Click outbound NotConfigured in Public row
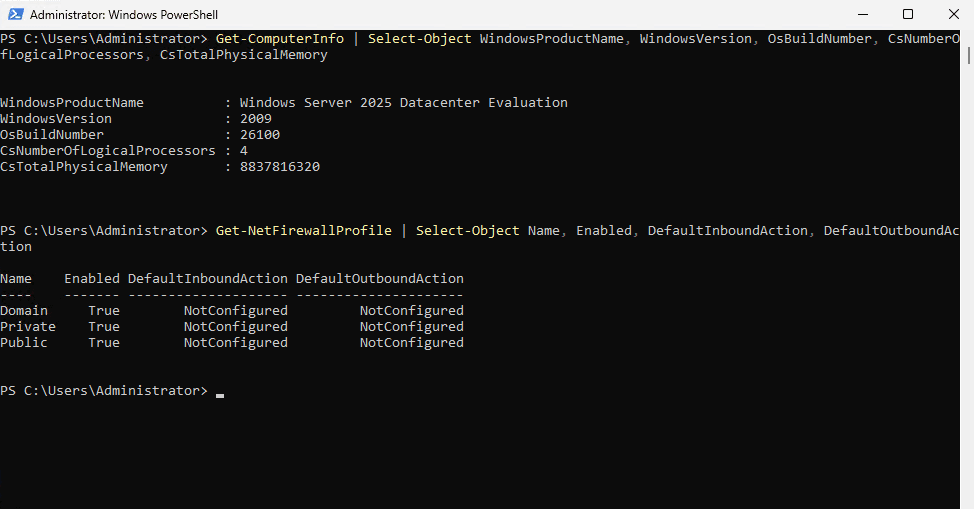Viewport: 974px width, 509px height. [x=412, y=342]
